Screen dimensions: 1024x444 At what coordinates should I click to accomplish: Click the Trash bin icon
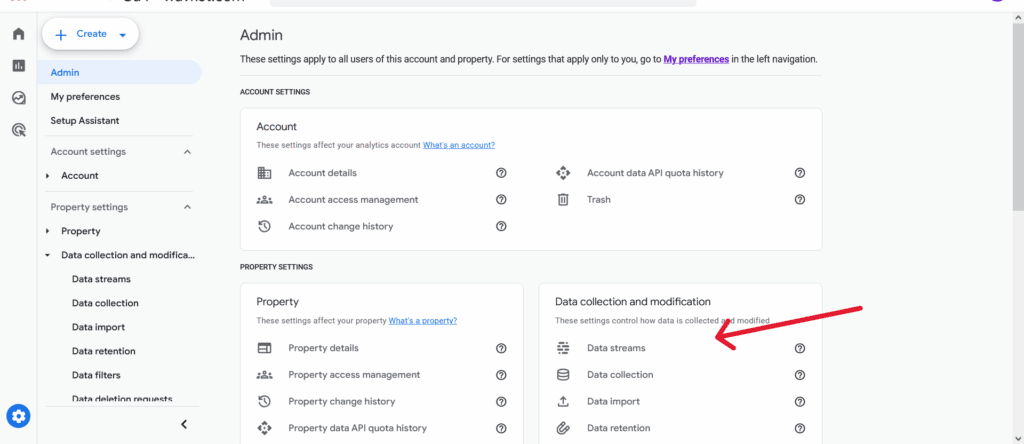[x=563, y=200]
